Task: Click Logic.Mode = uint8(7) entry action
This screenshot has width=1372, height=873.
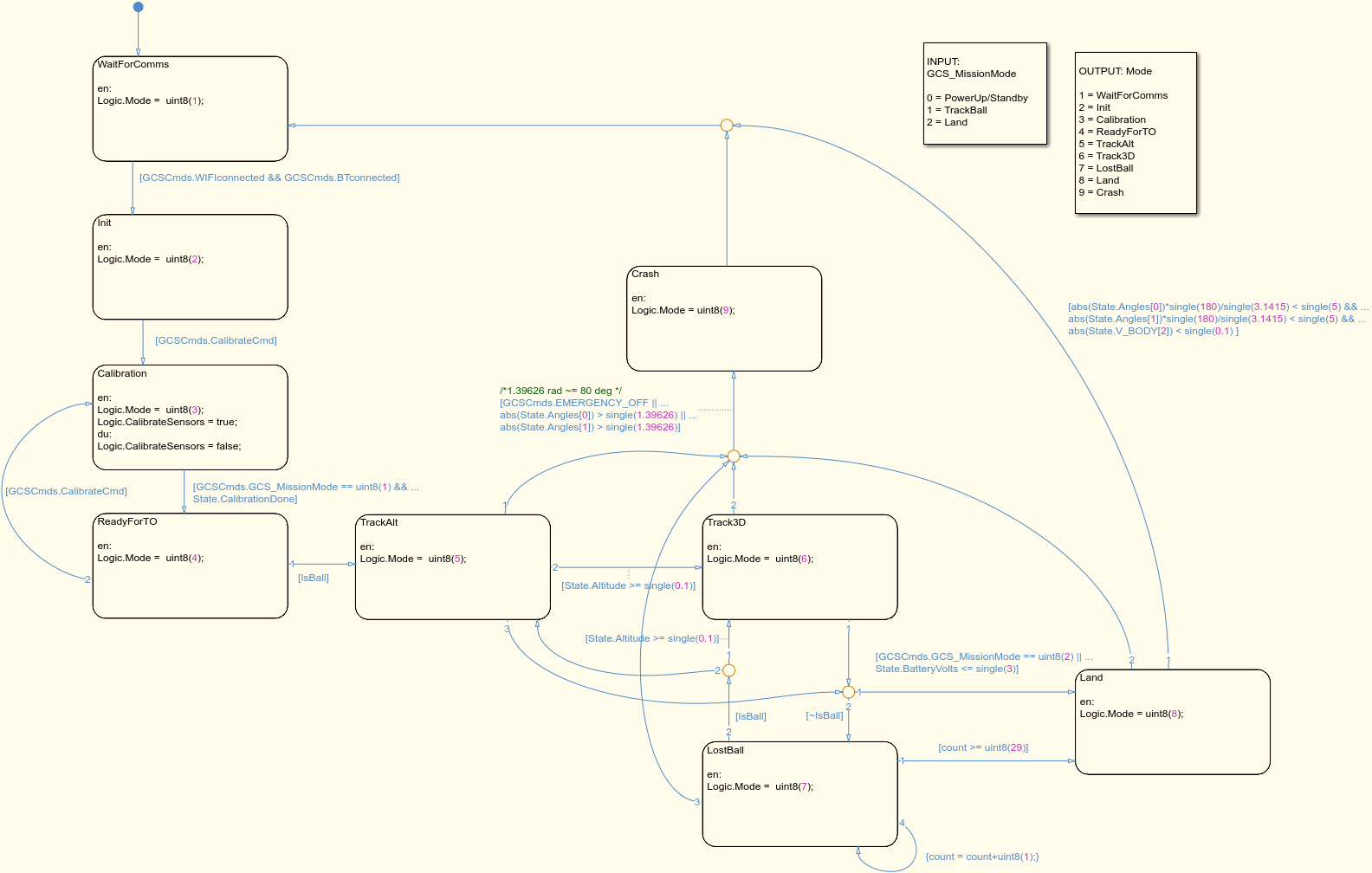Action: (760, 786)
